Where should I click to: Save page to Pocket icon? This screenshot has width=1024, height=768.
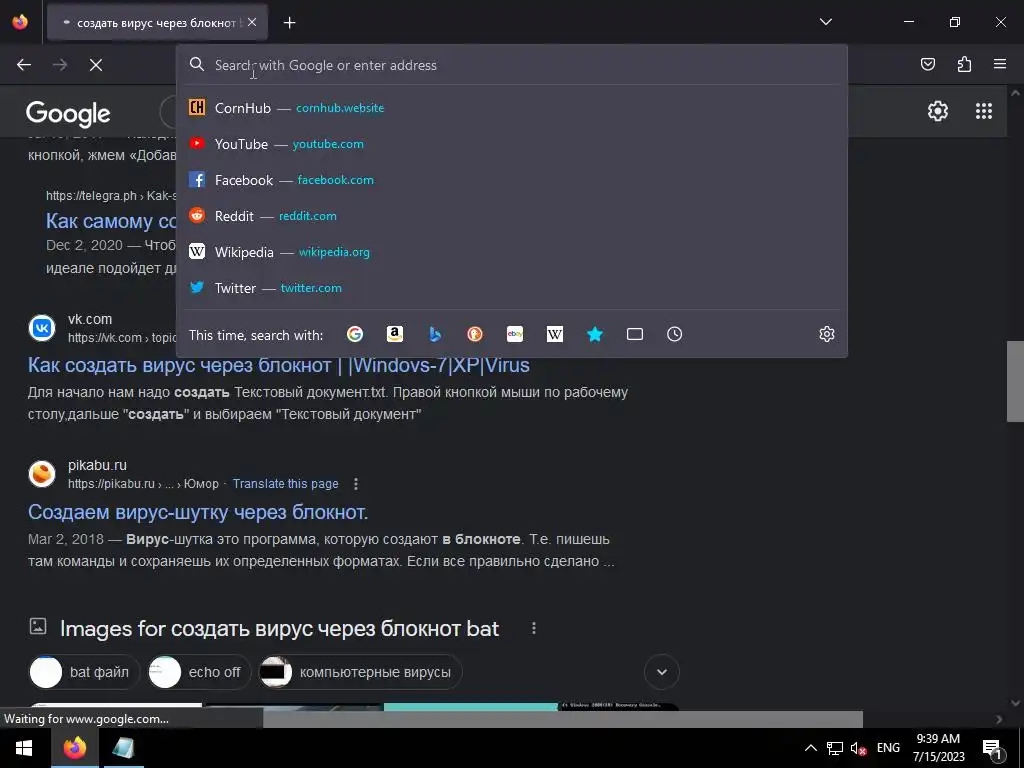927,64
